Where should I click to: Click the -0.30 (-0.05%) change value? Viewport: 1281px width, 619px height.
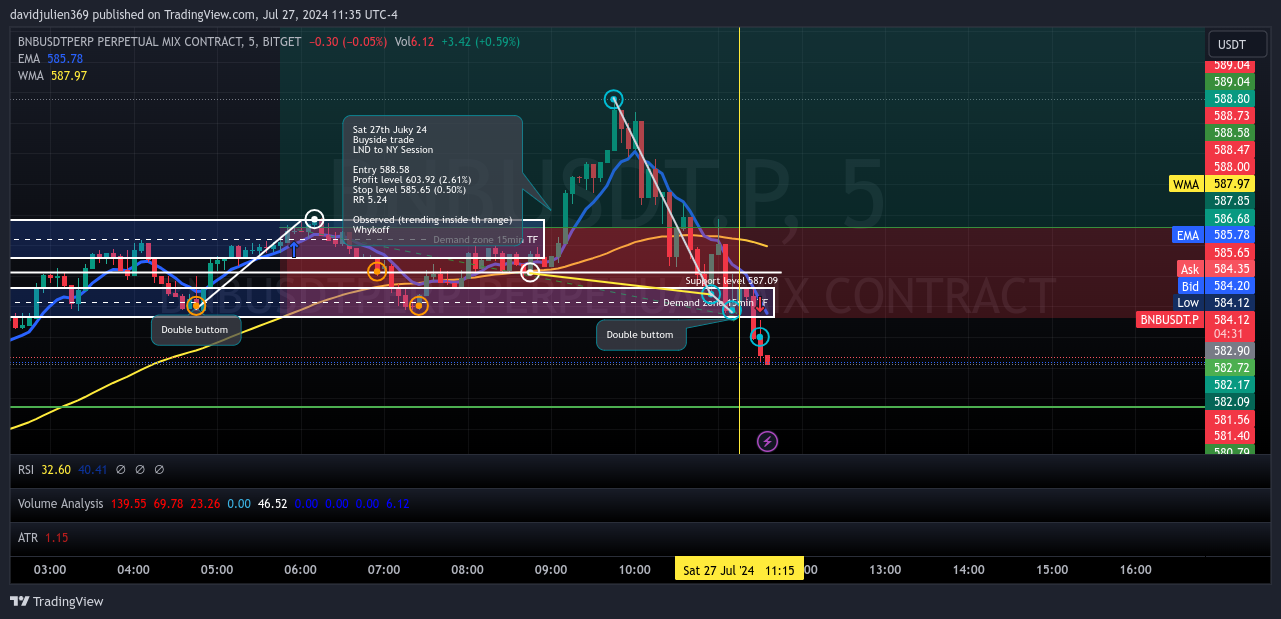tap(348, 42)
